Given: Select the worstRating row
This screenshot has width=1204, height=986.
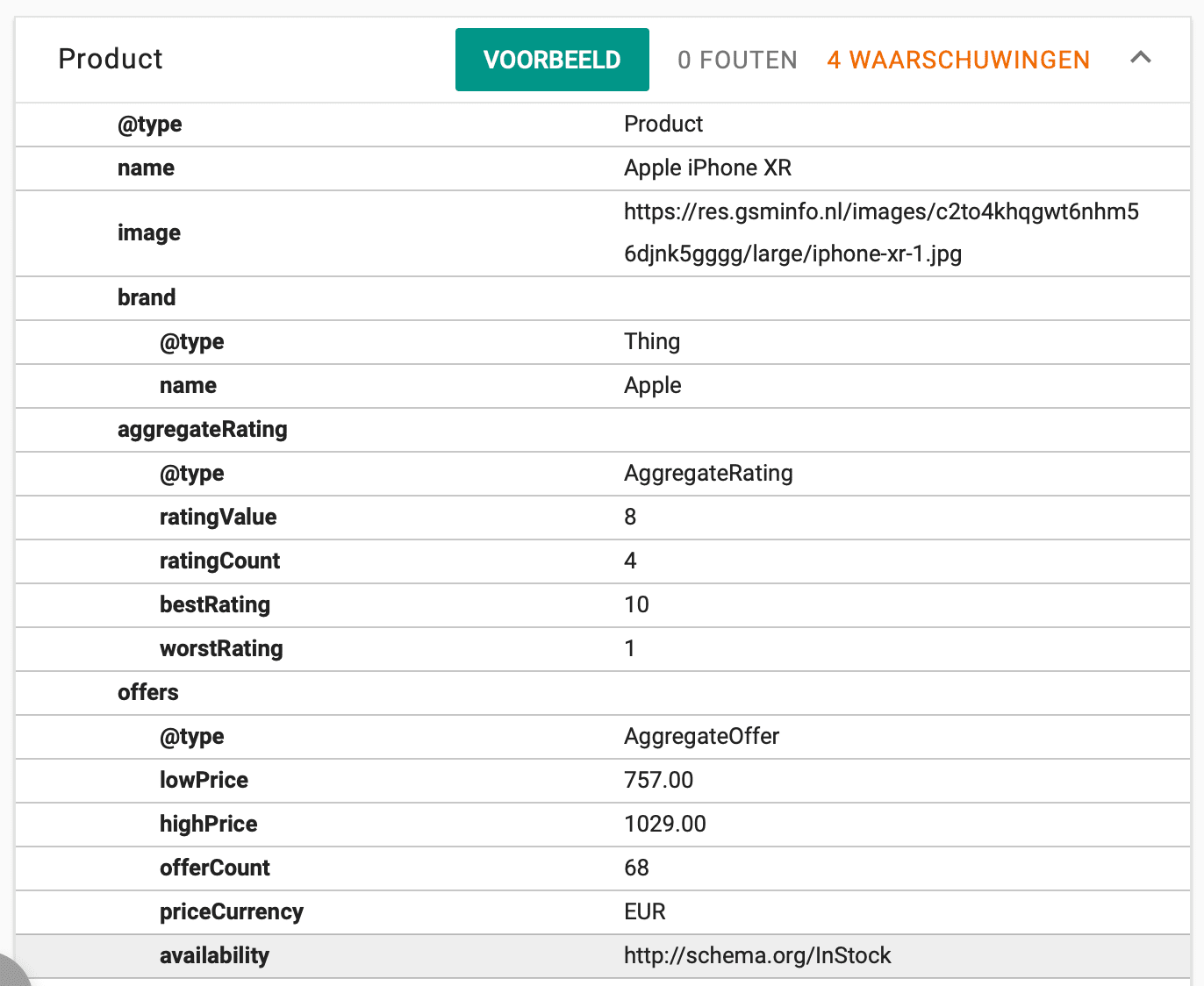Looking at the screenshot, I should click(x=602, y=648).
